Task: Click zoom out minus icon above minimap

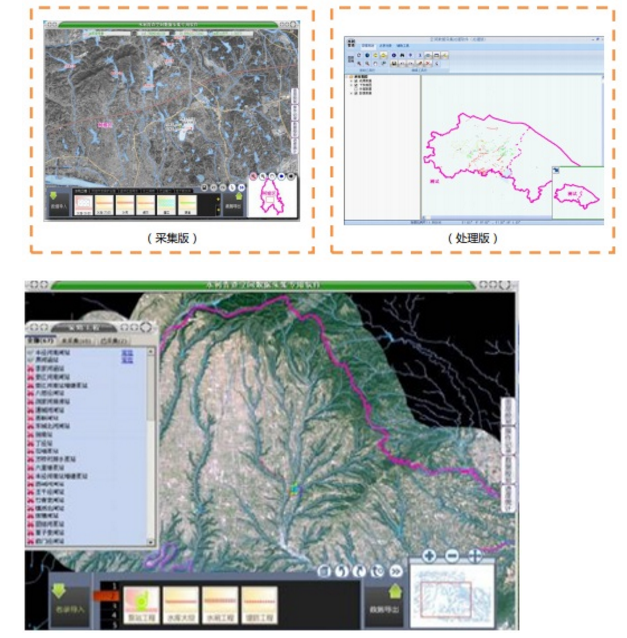Action: (451, 554)
